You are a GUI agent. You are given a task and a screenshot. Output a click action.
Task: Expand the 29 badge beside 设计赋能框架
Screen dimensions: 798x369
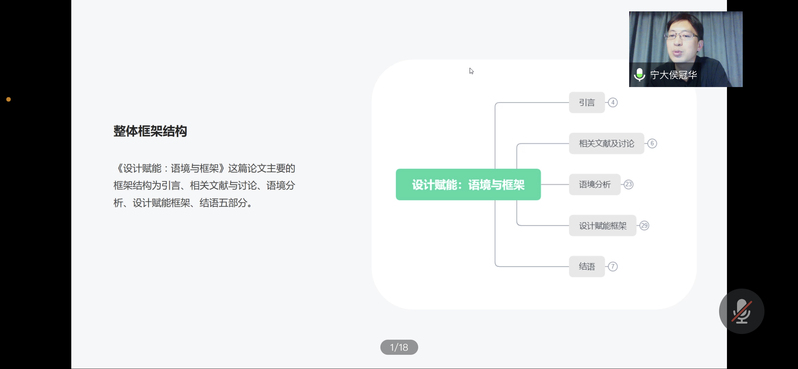(644, 225)
